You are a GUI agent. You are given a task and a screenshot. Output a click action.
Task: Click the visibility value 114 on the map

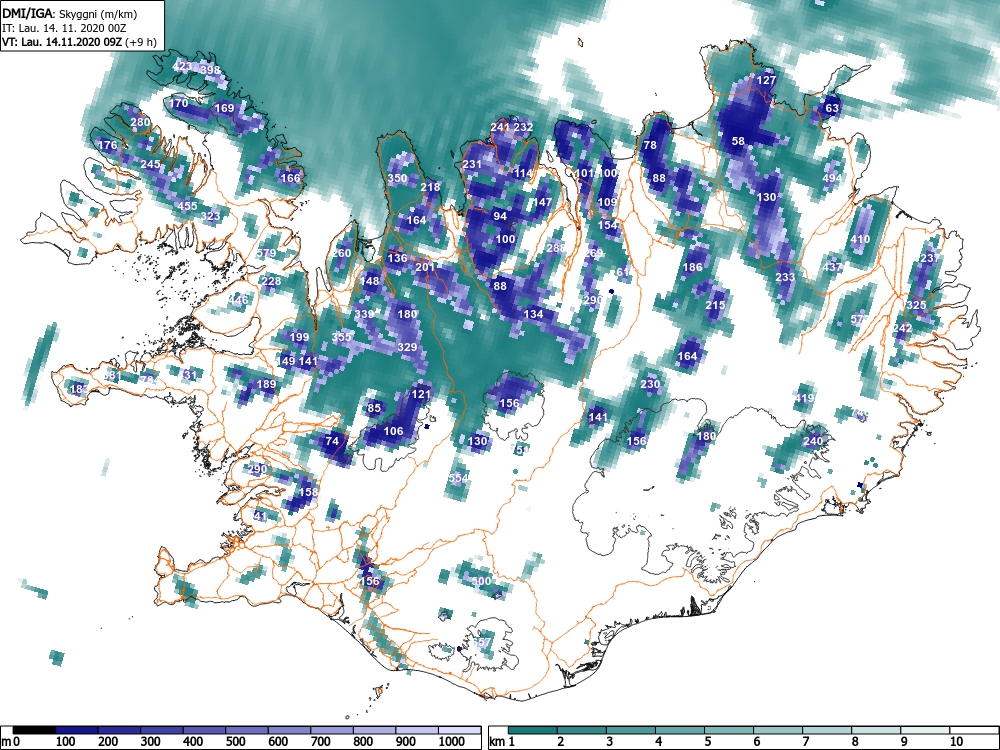point(524,173)
